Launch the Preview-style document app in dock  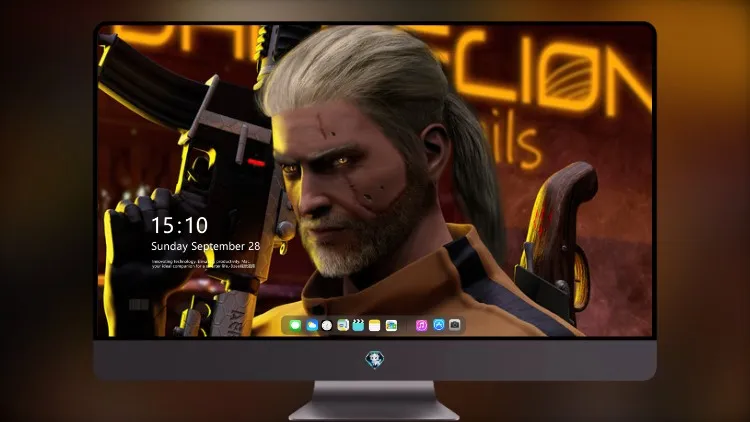[343, 325]
